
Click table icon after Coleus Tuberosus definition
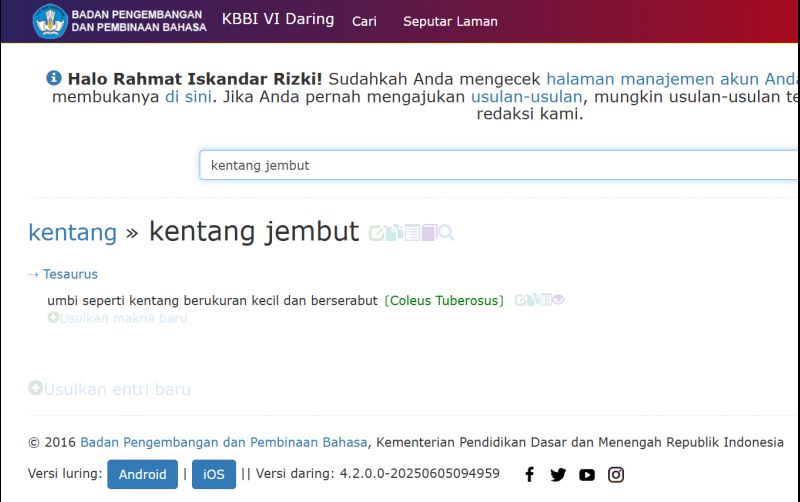tap(546, 299)
